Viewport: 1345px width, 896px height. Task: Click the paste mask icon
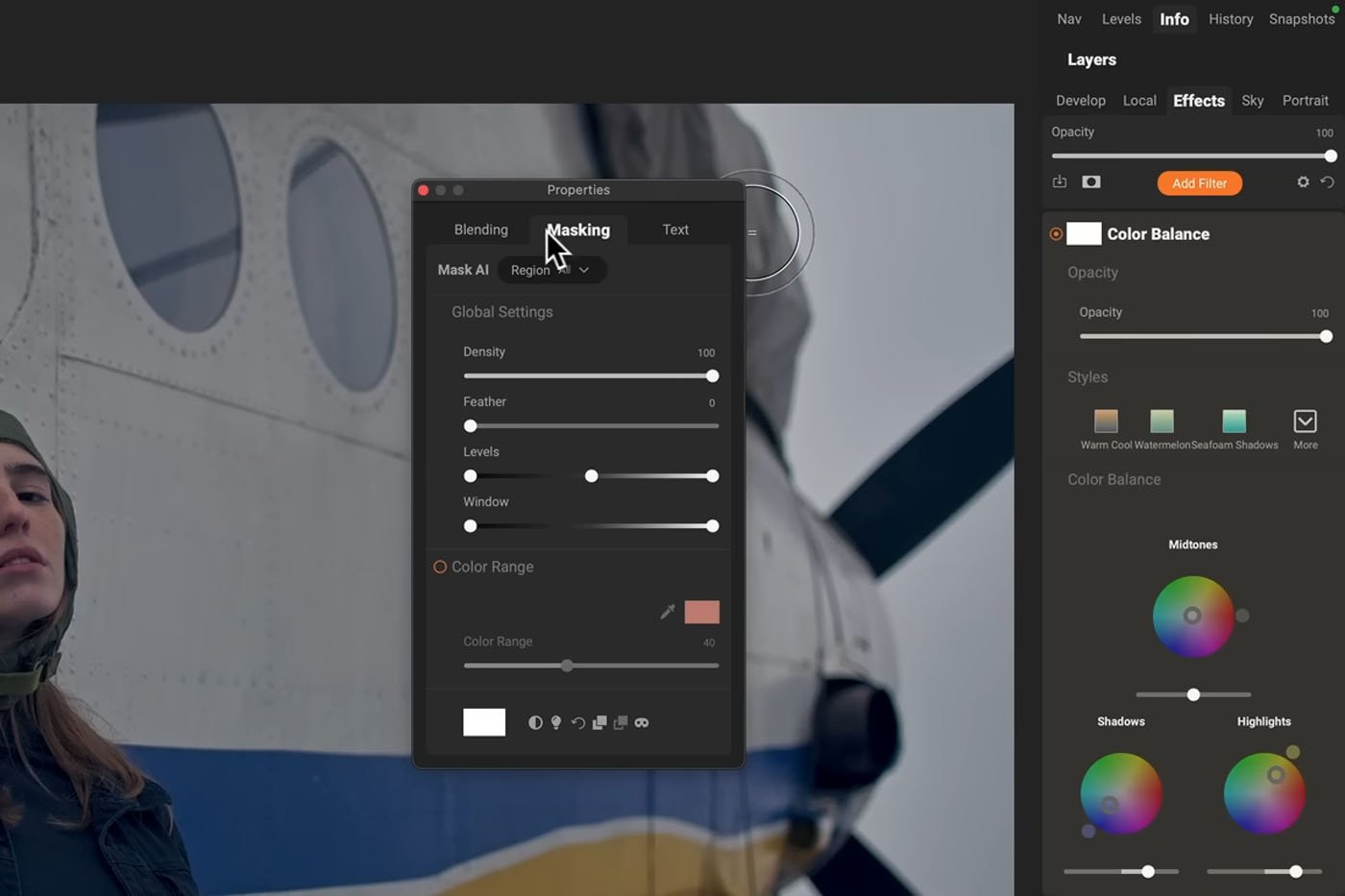click(621, 722)
